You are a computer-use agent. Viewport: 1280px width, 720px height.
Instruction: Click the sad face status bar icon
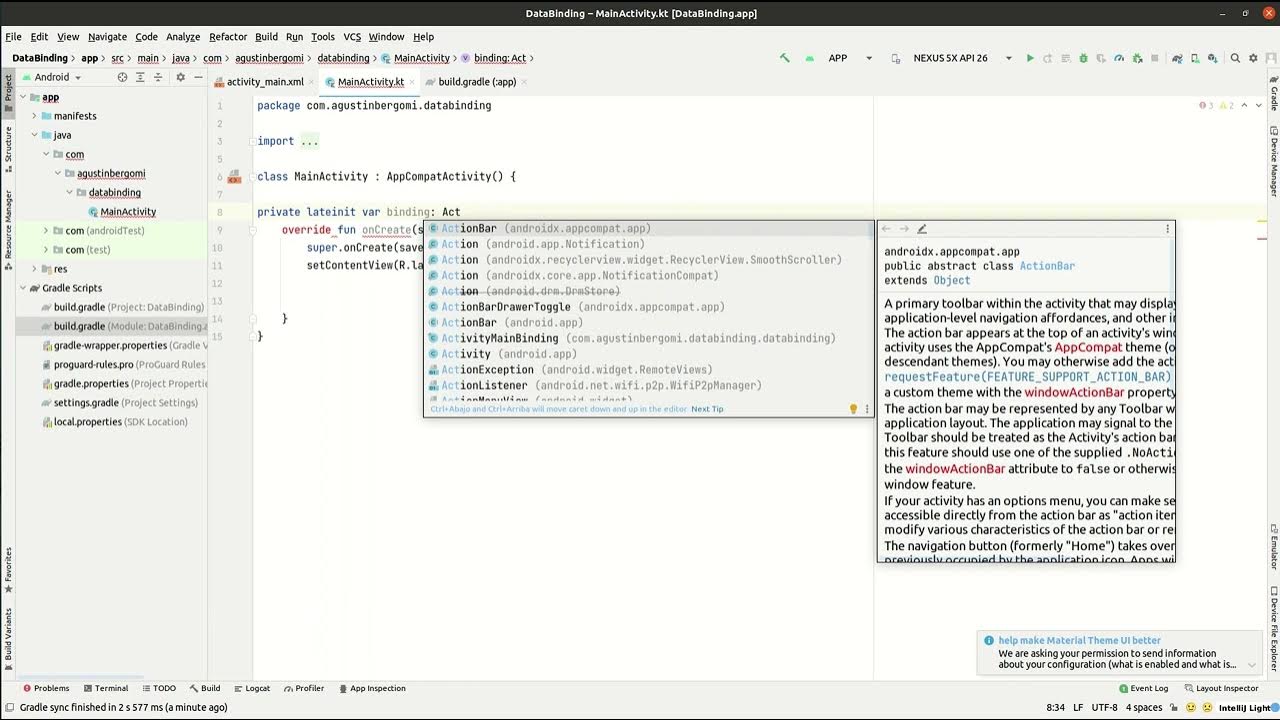tap(1207, 707)
